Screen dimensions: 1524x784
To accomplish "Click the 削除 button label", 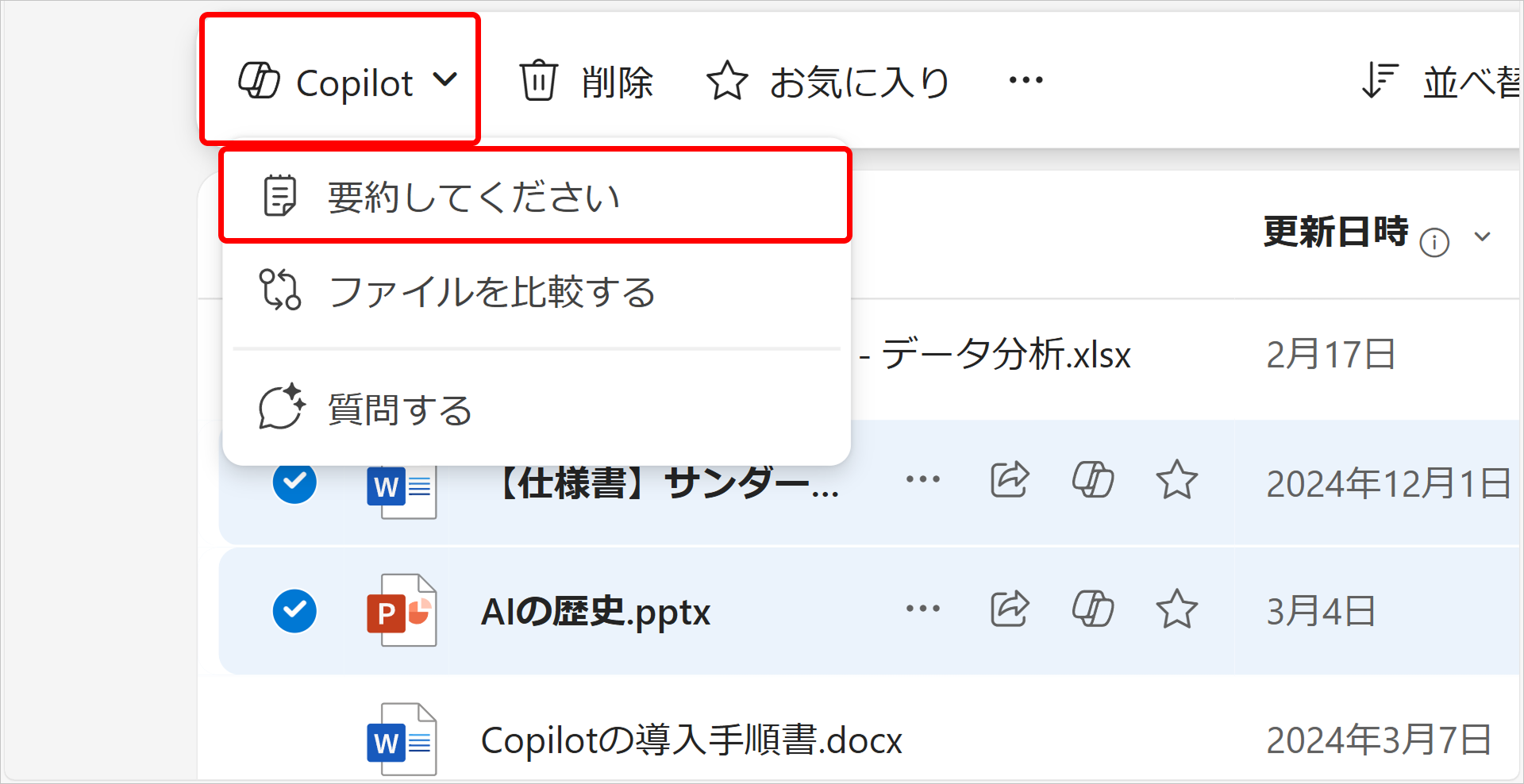I will [x=617, y=82].
